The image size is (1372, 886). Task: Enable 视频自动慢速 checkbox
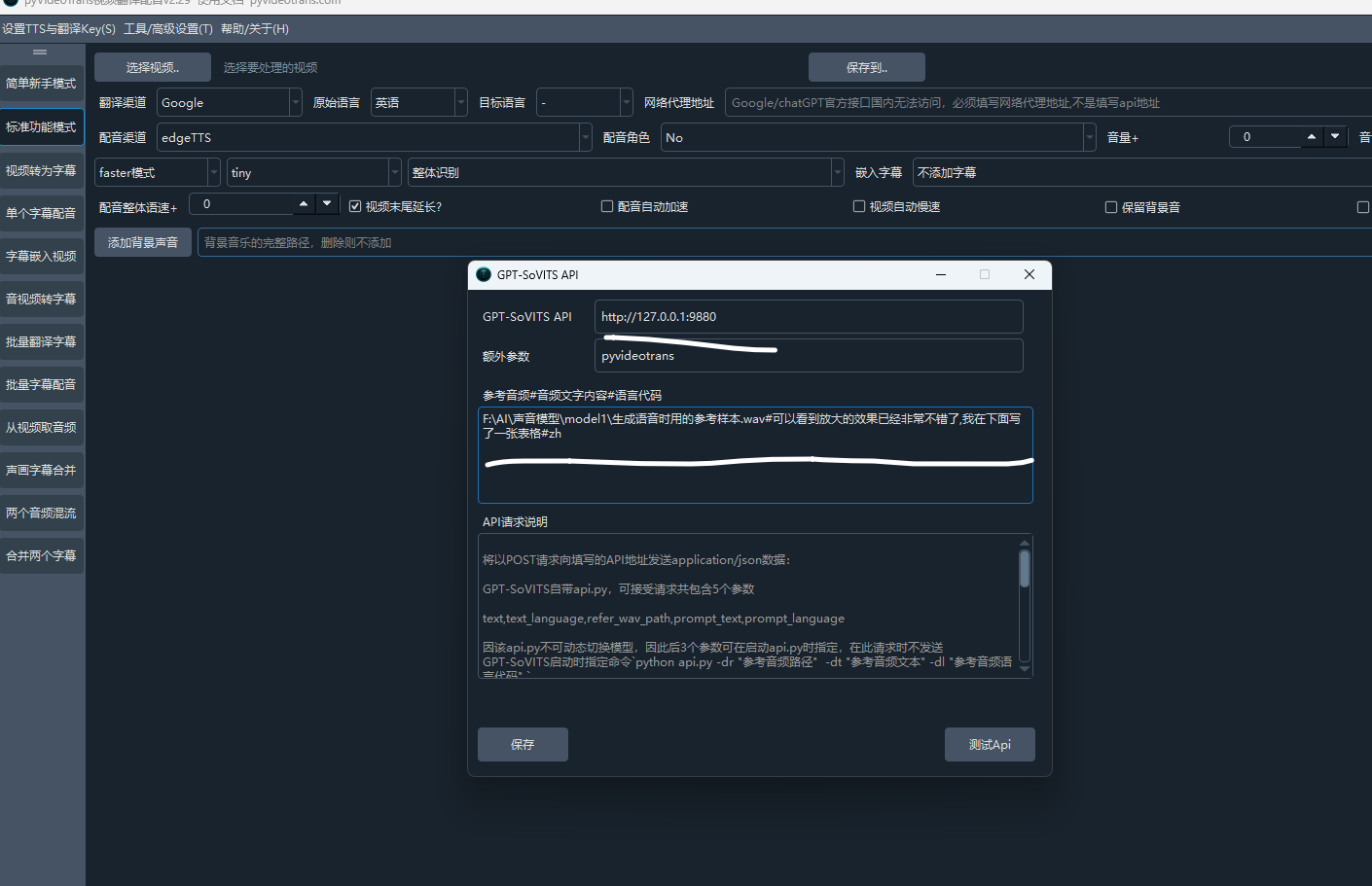[x=859, y=206]
